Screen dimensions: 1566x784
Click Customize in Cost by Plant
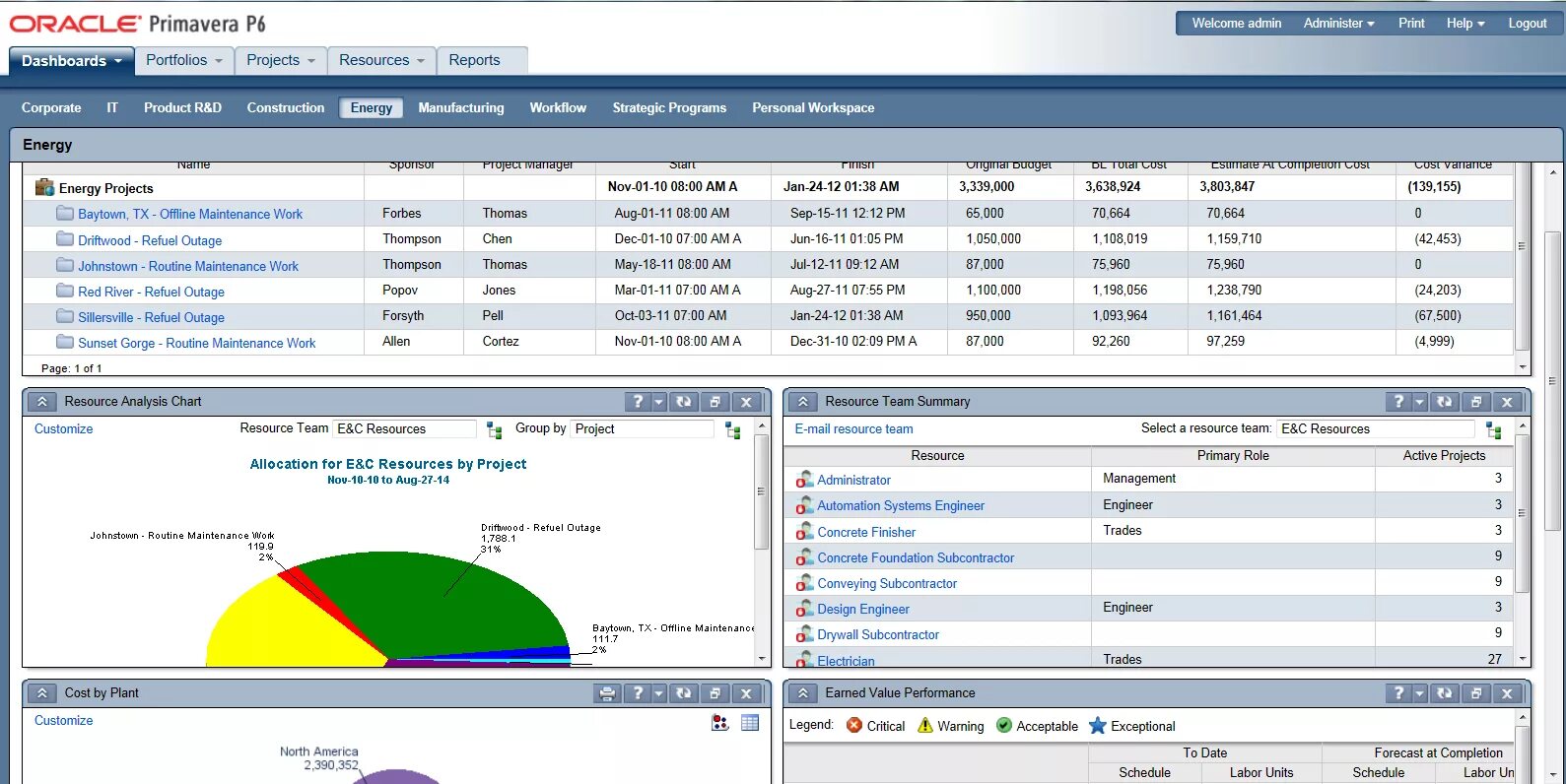pos(64,721)
